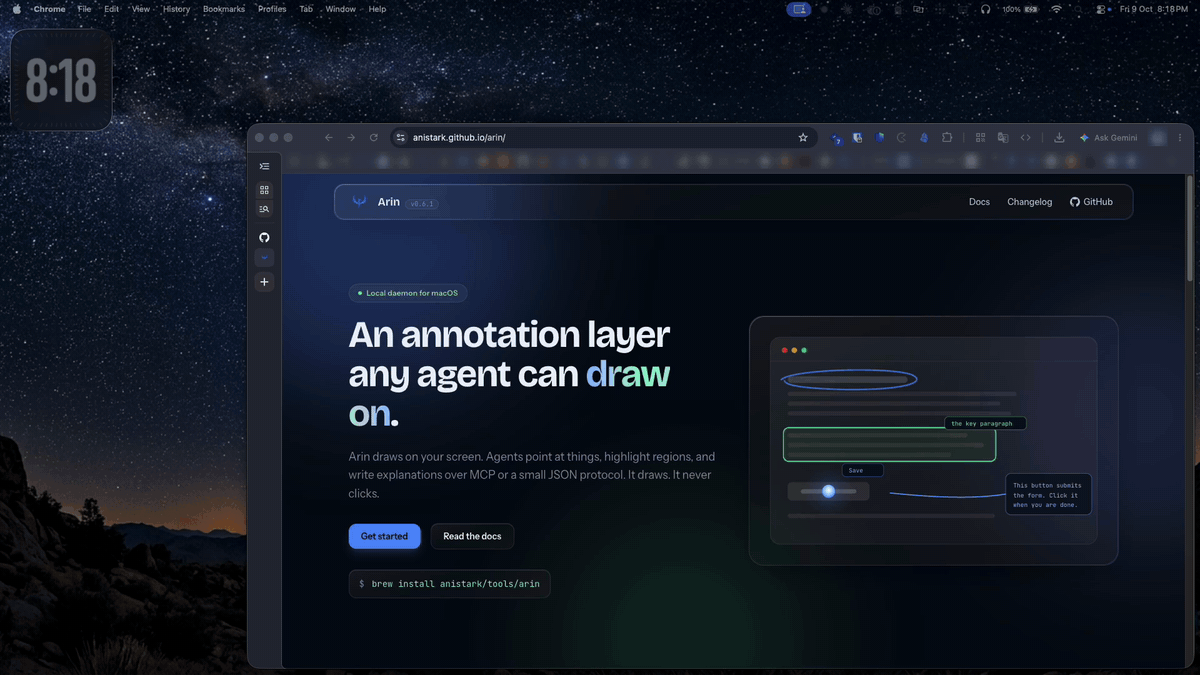Click the Get started button
The image size is (1200, 675).
point(385,536)
